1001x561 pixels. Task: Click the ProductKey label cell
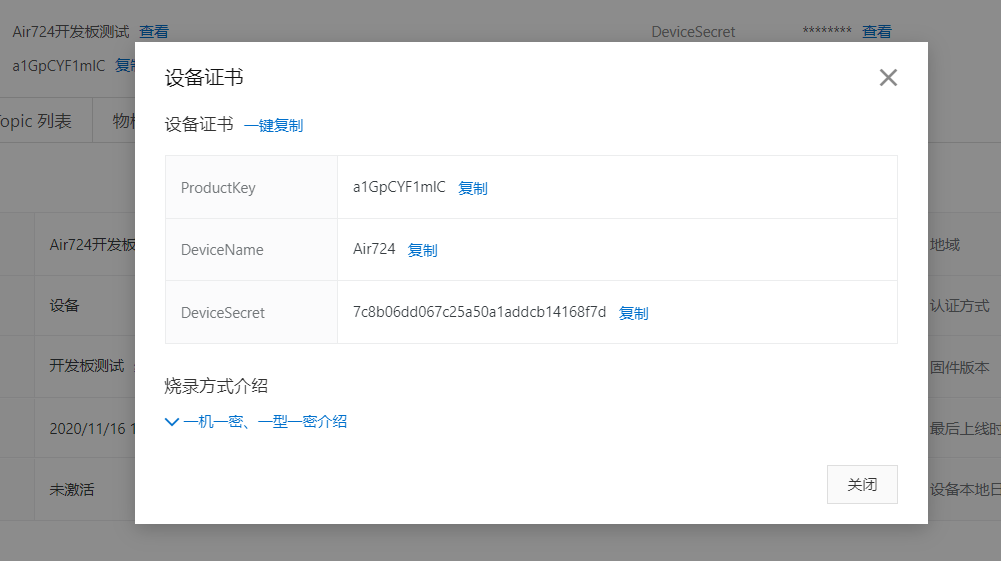[x=218, y=188]
